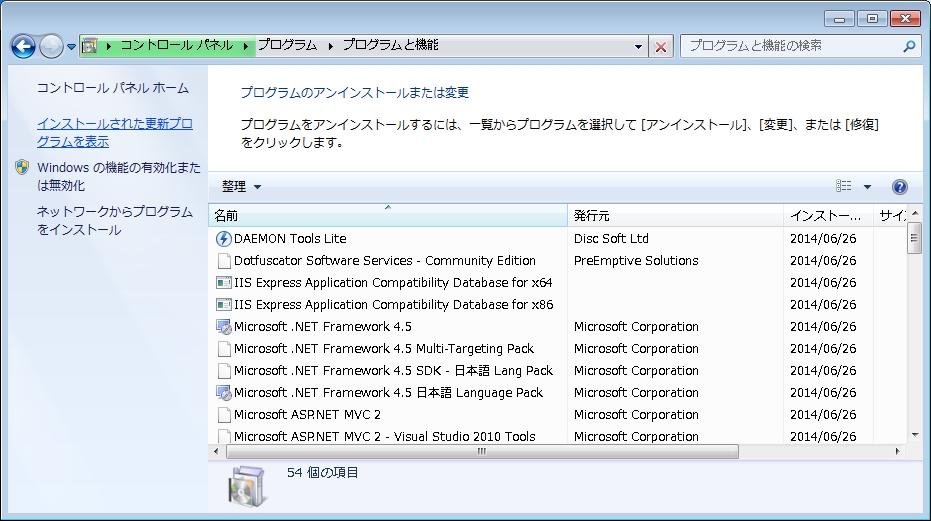Click the Back navigation arrow button

point(23,46)
